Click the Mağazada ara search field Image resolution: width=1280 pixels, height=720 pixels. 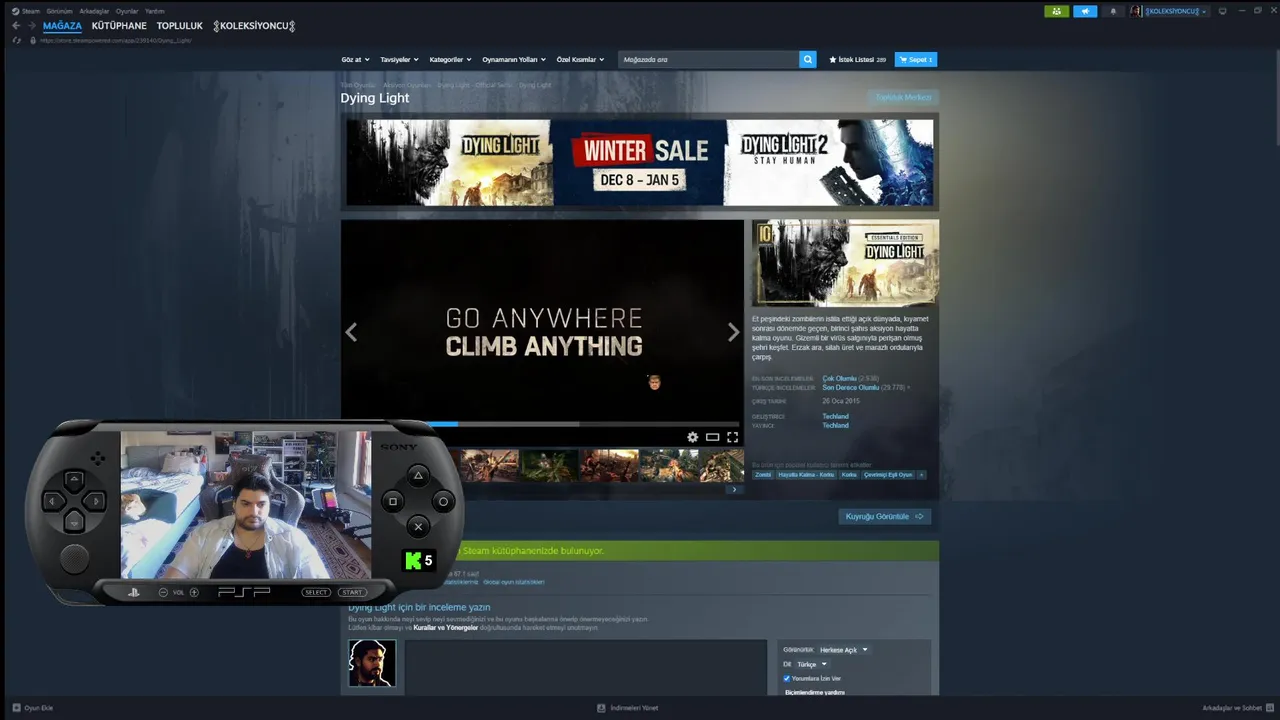708,59
